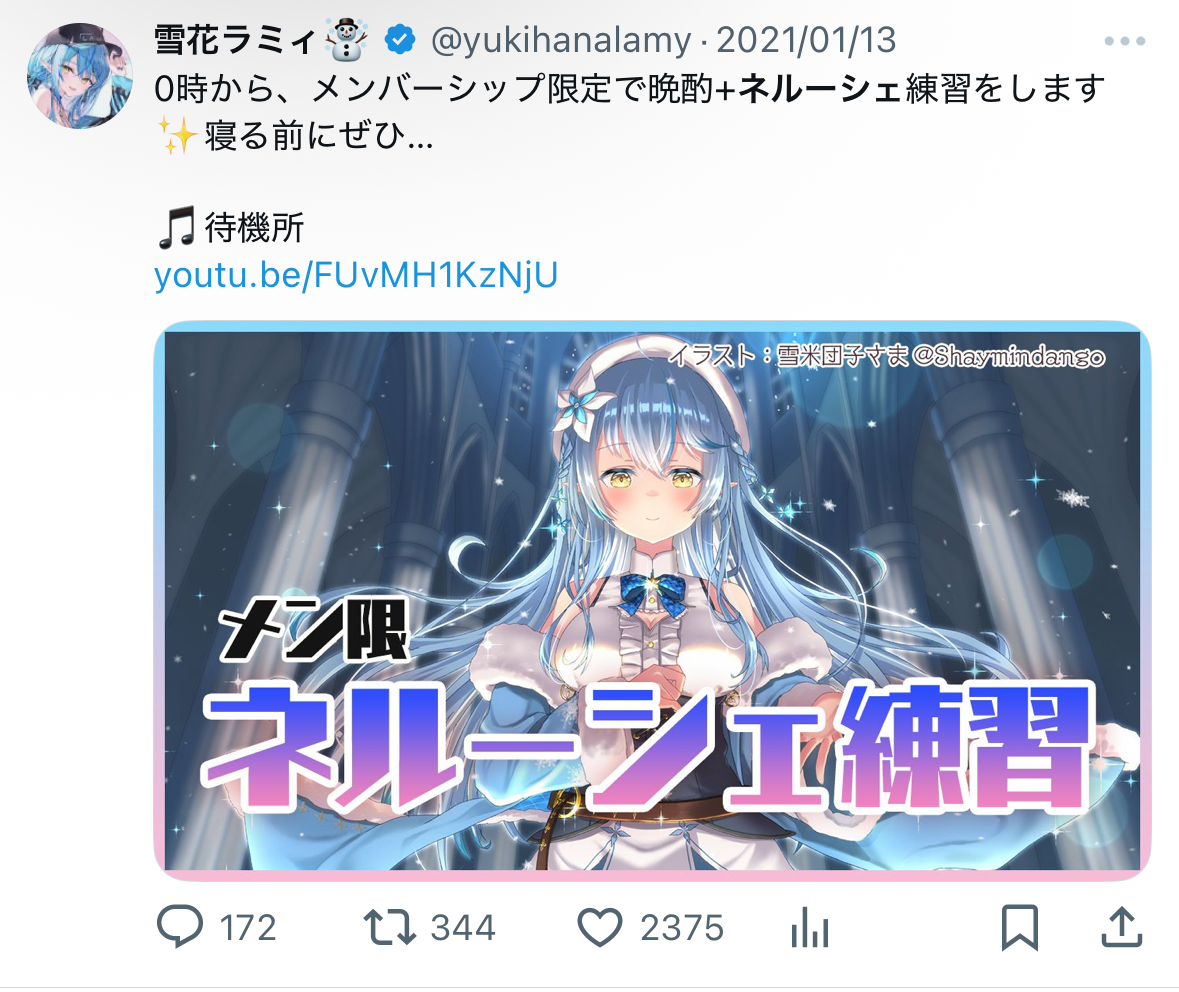Bookmark this tweet
Screen dimensions: 1179x992
(x=1020, y=927)
